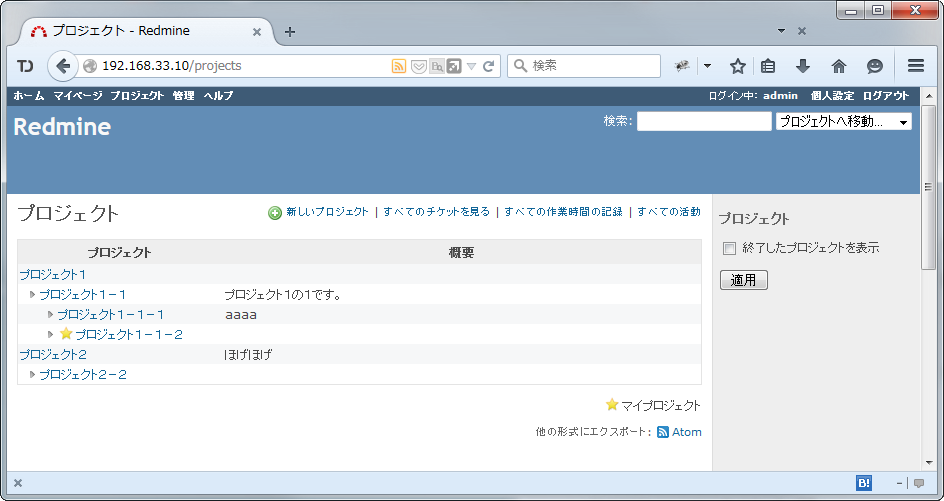Viewport: 944px width, 501px height.
Task: Open the プロジェクト2 project link
Action: coord(53,355)
